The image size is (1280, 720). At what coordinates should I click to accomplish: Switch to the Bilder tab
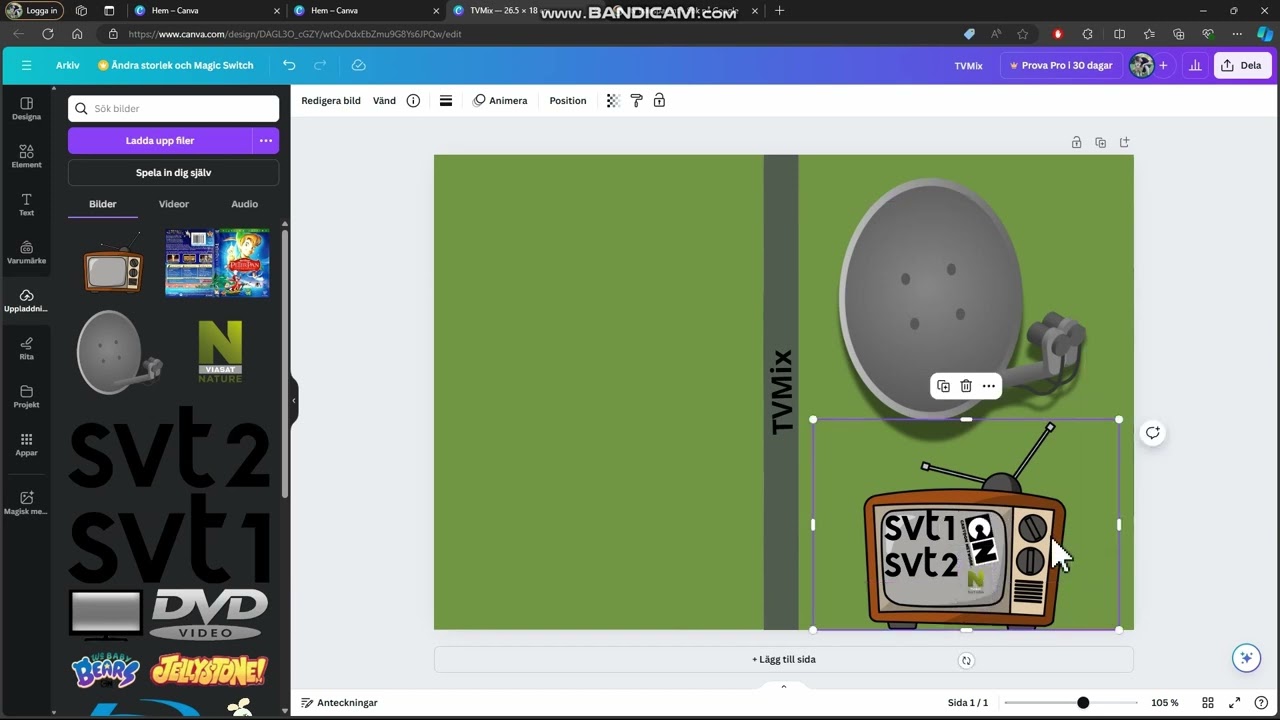[103, 204]
